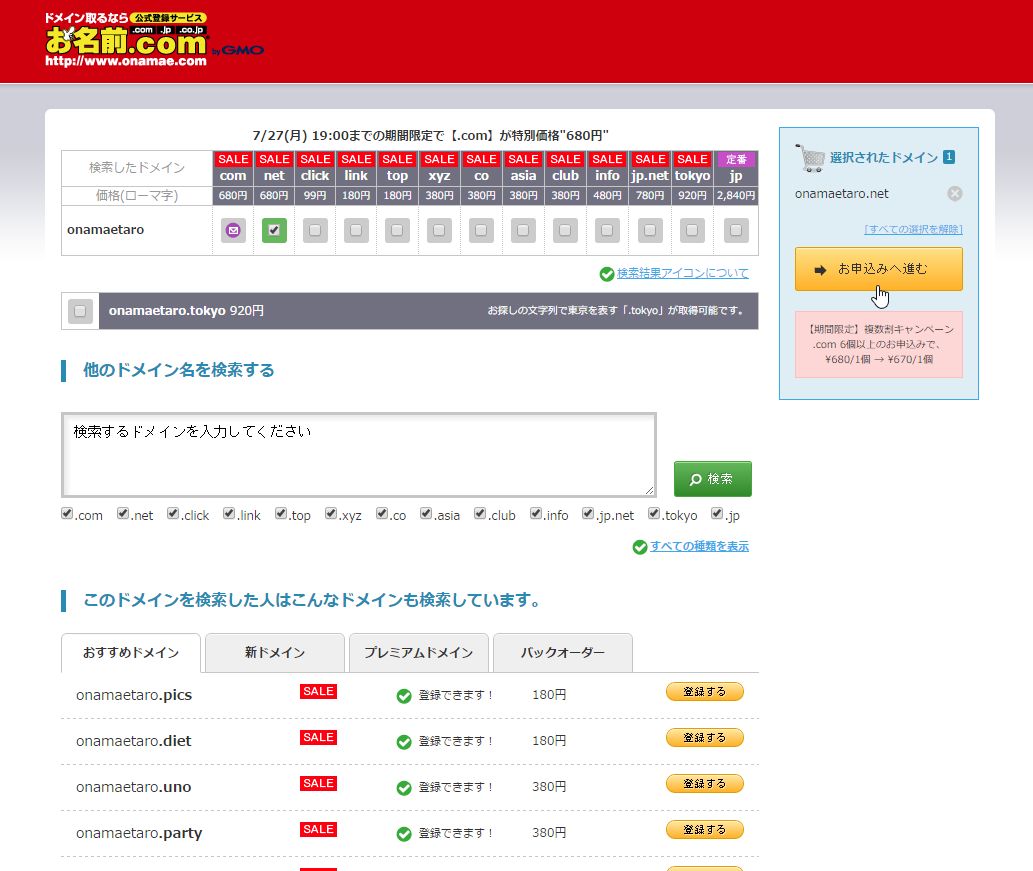This screenshot has width=1033, height=871.
Task: Toggle the .com search filter checkbox
Action: tap(67, 513)
